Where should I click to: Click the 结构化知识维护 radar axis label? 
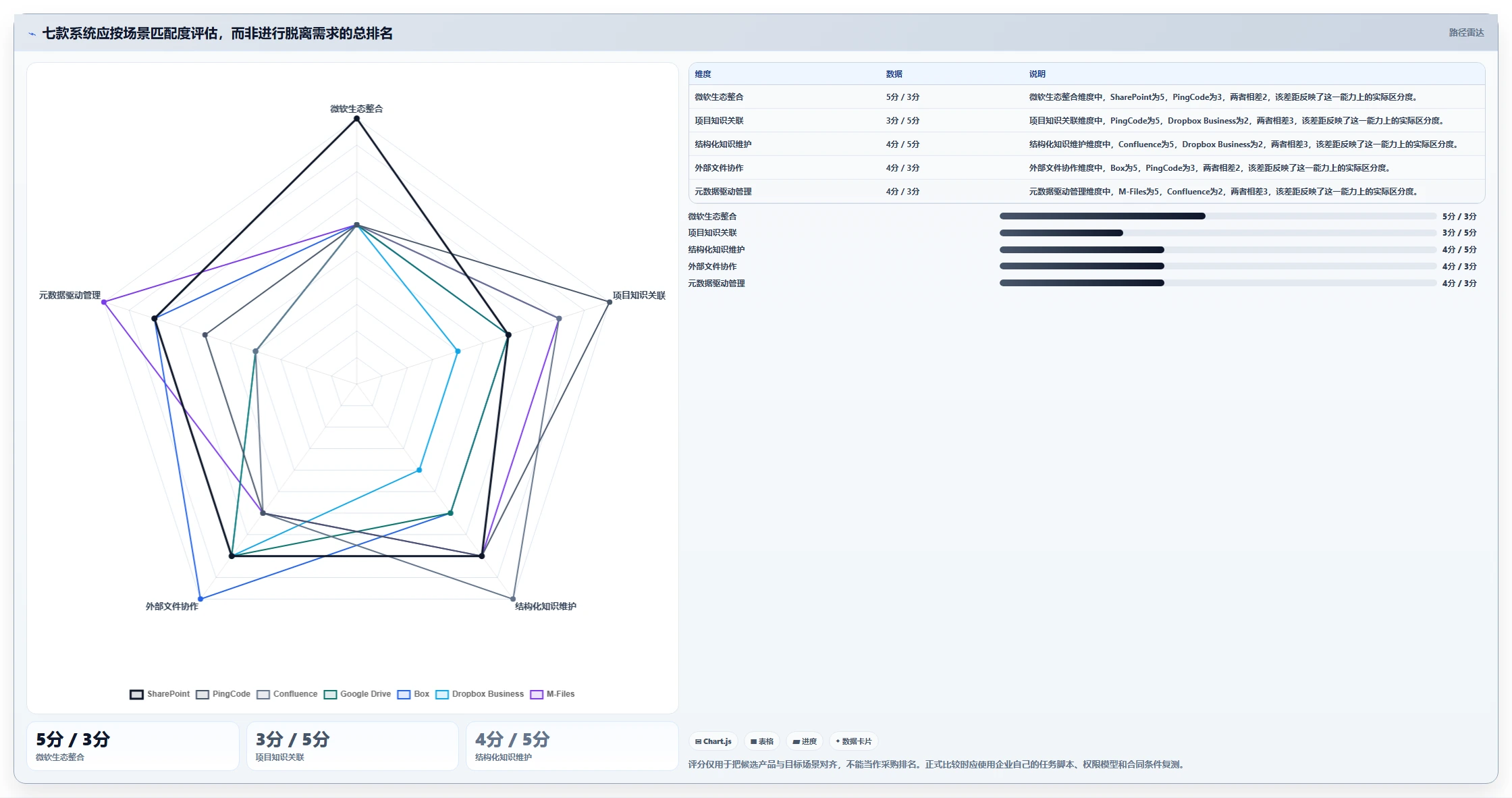point(545,606)
